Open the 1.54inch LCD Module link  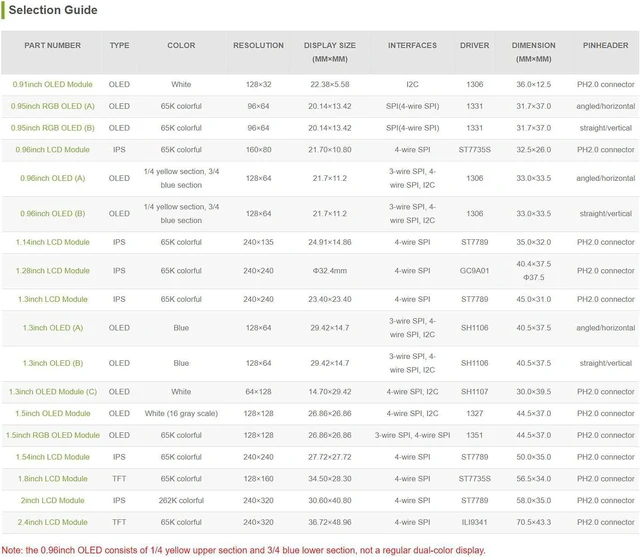point(53,457)
